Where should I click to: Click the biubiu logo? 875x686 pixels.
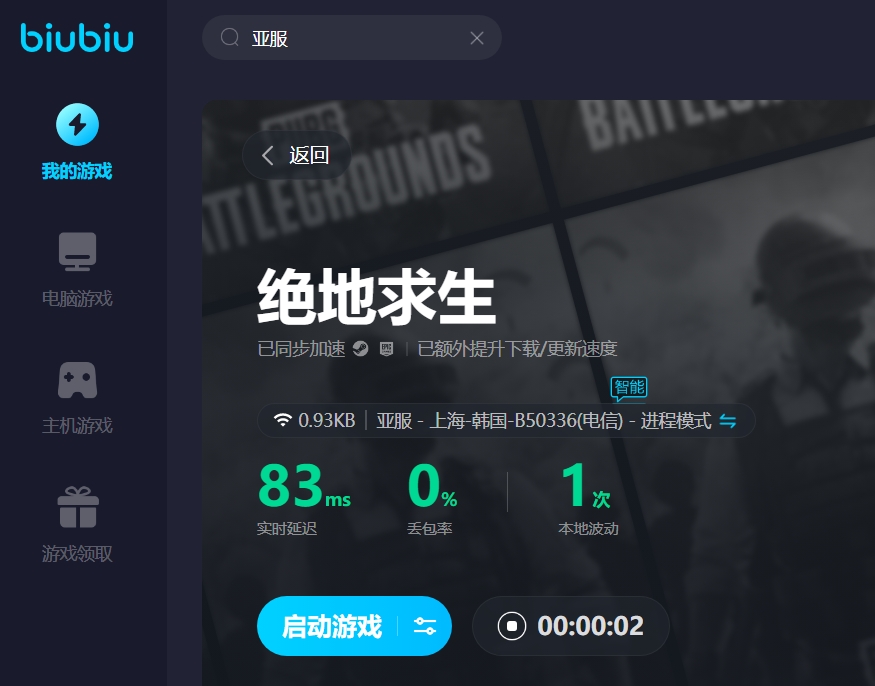point(77,37)
